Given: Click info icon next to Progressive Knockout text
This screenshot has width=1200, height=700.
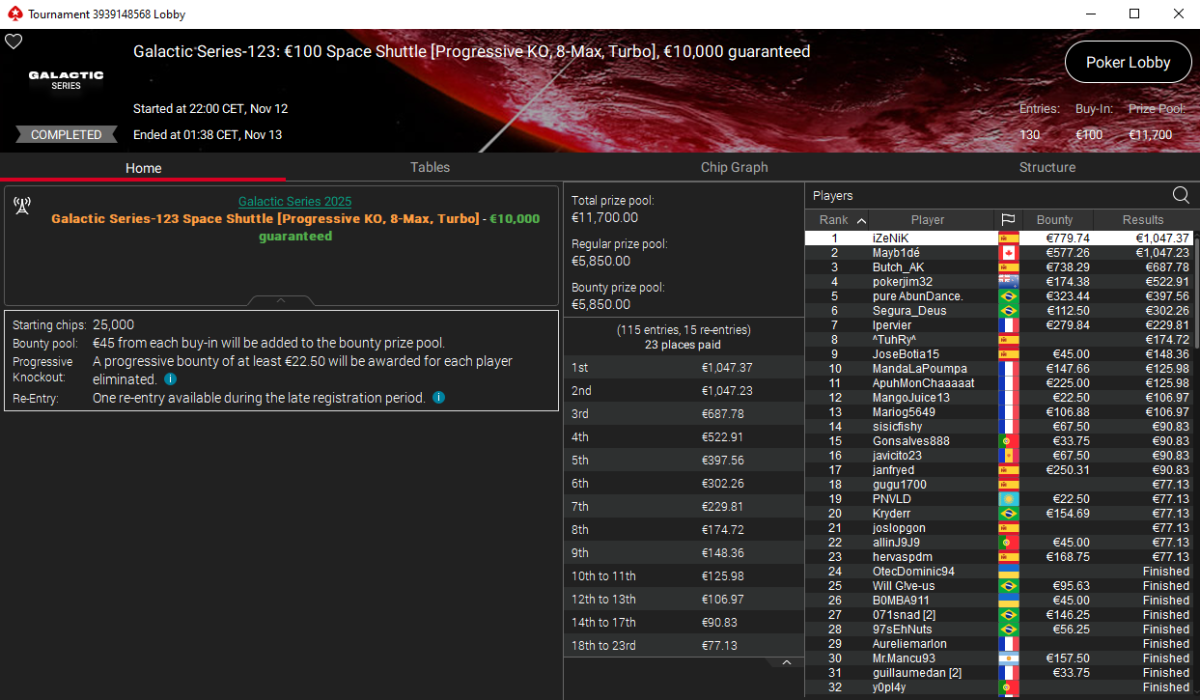Looking at the screenshot, I should pos(170,380).
